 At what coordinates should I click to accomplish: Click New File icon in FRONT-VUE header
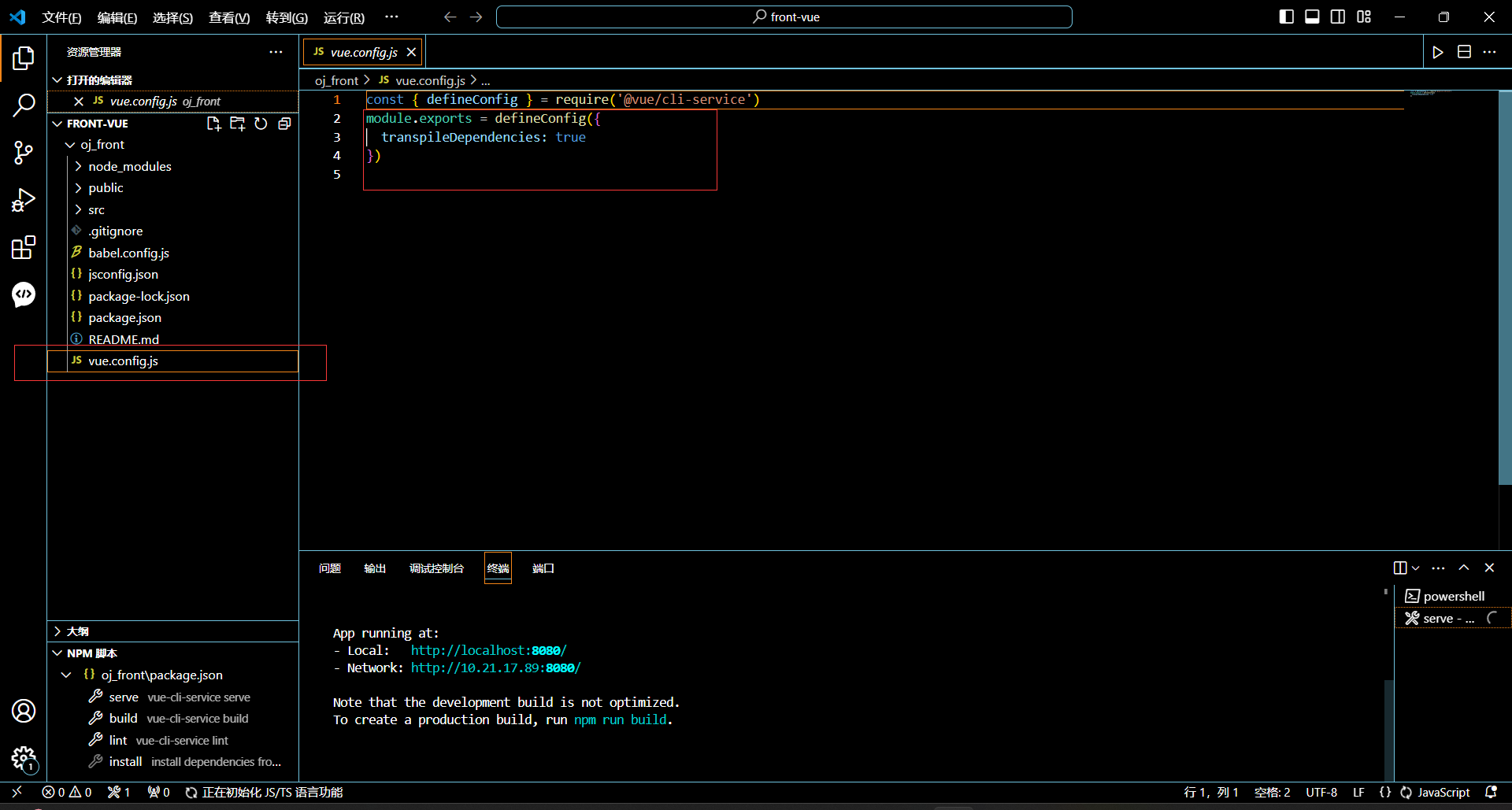[213, 124]
